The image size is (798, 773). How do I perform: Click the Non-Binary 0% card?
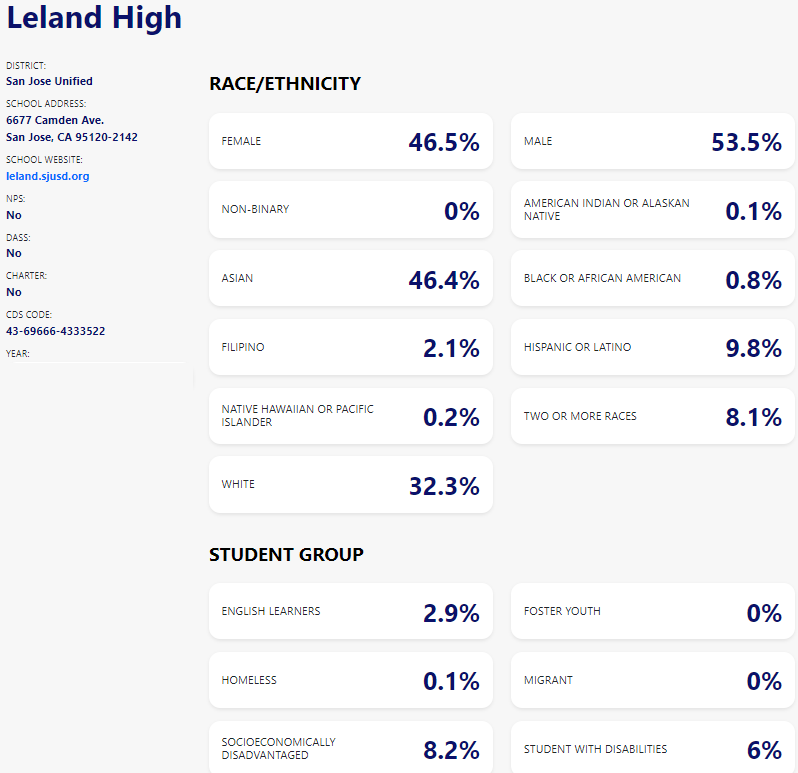click(350, 210)
